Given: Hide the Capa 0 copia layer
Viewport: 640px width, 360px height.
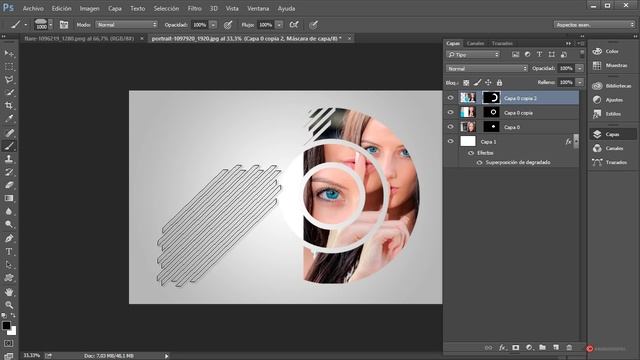Looking at the screenshot, I should [451, 112].
